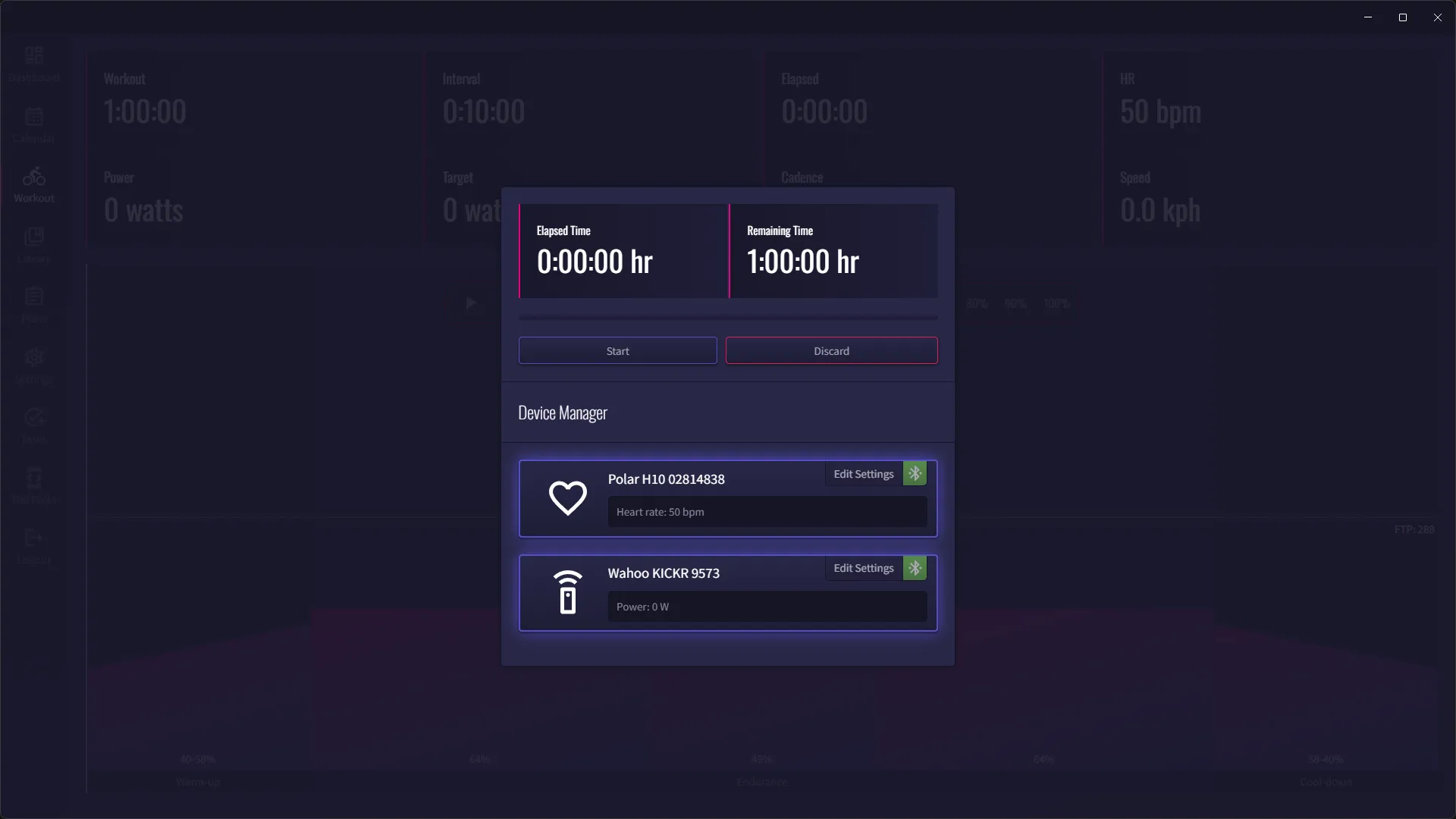Open the Library sidebar icon
The width and height of the screenshot is (1456, 819).
click(34, 237)
